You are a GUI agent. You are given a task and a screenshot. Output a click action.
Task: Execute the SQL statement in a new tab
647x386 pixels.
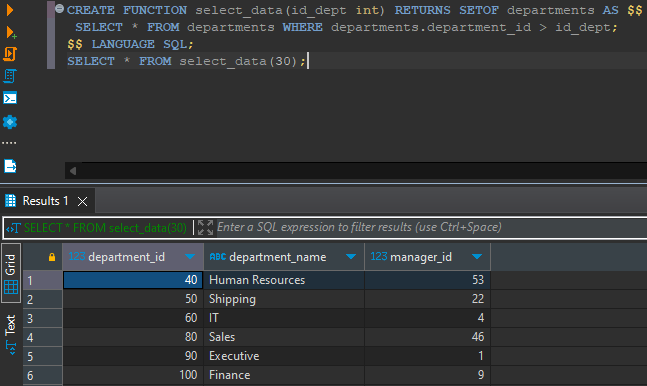[x=11, y=32]
